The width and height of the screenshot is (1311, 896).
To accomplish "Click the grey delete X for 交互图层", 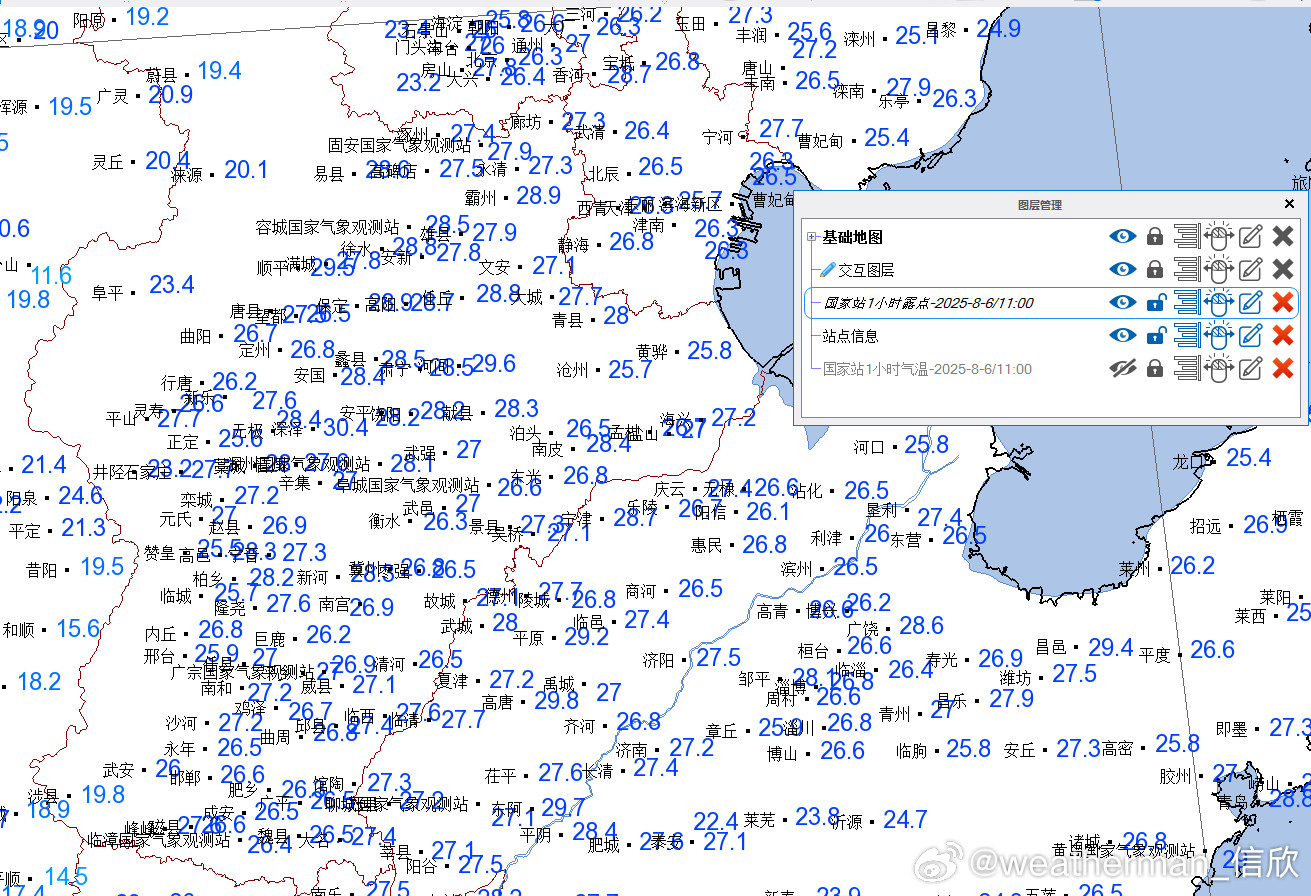I will pos(1283,269).
